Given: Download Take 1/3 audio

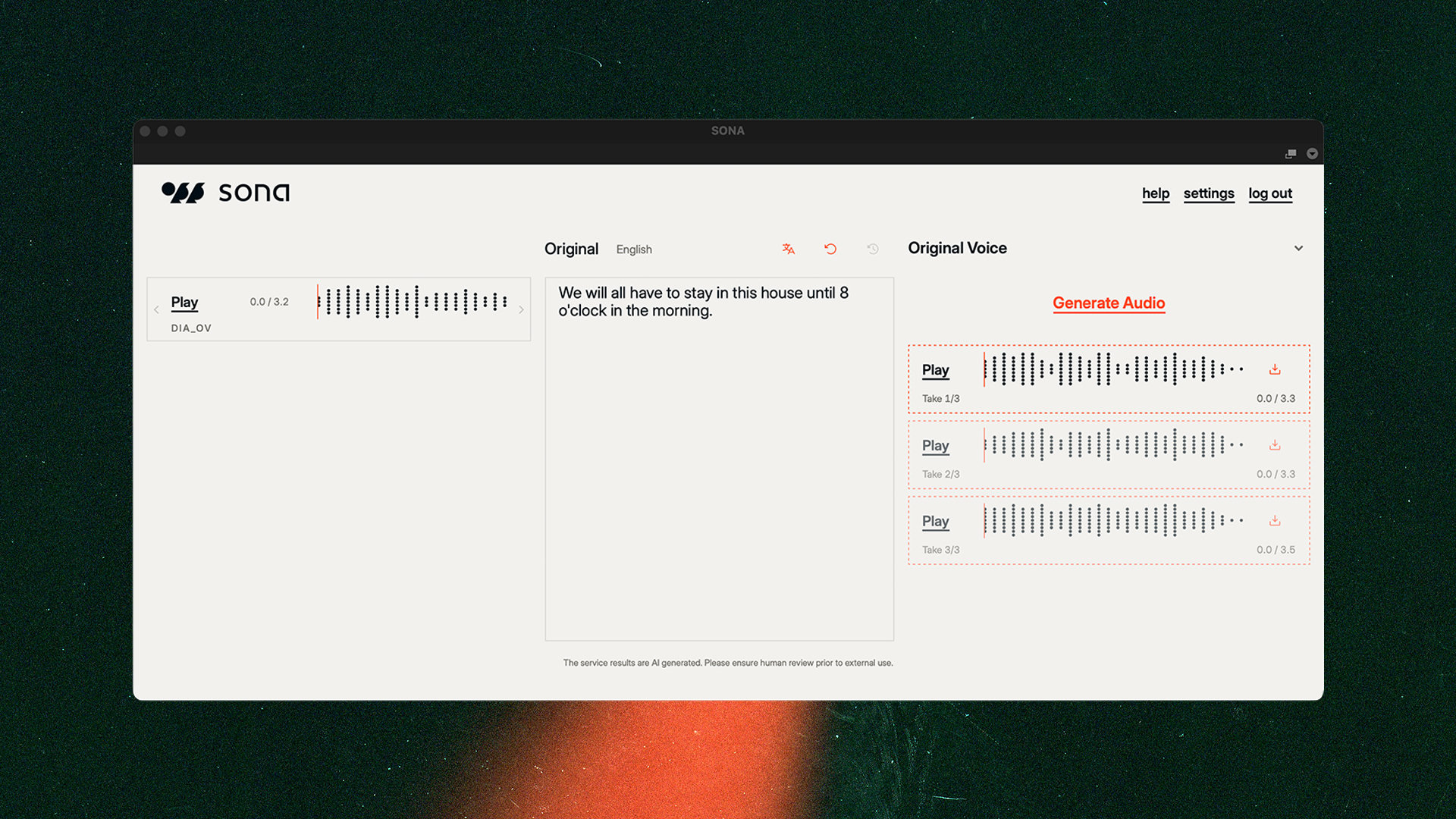Looking at the screenshot, I should (x=1275, y=369).
